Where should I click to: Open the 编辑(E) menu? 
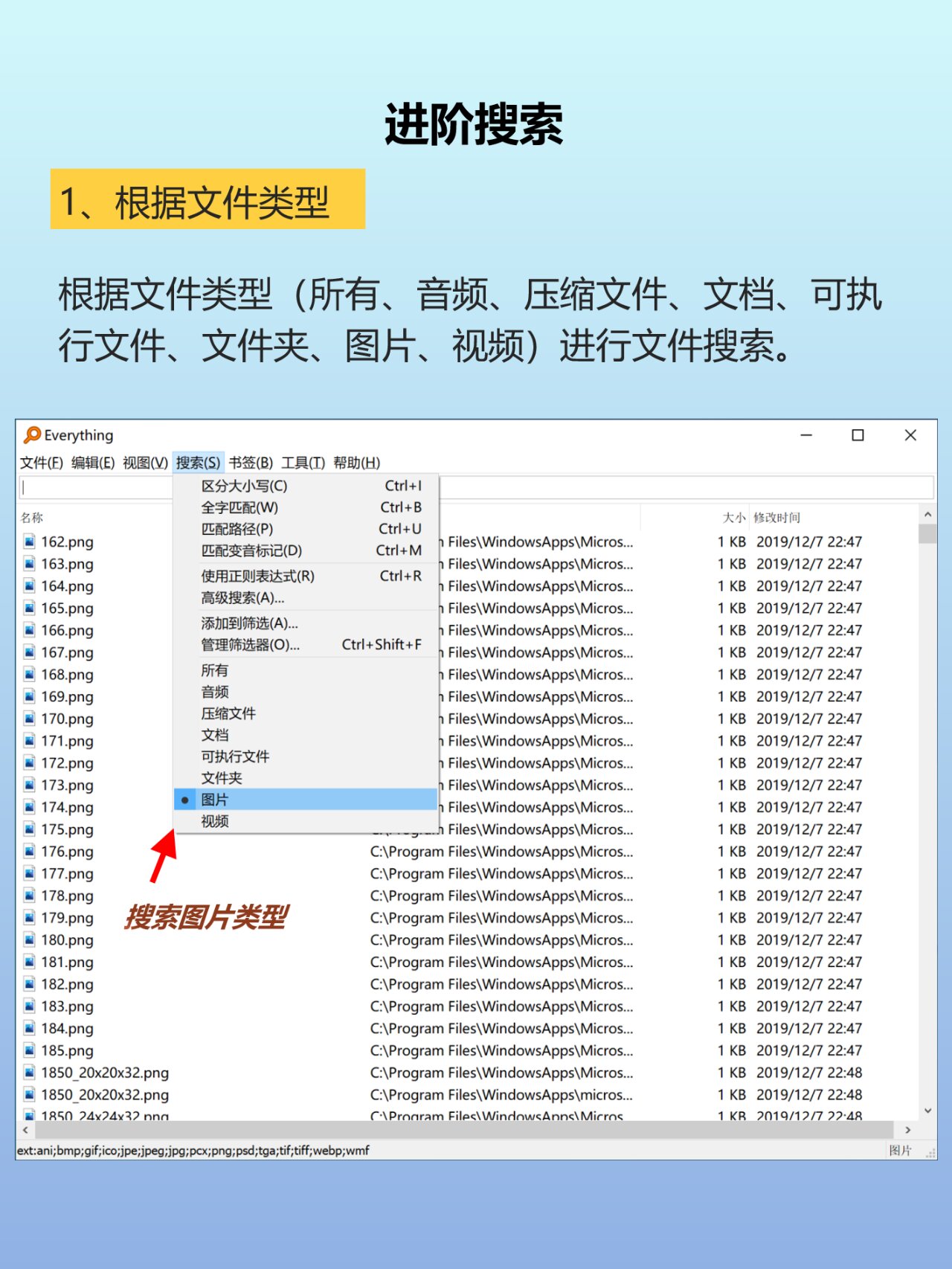coord(93,463)
